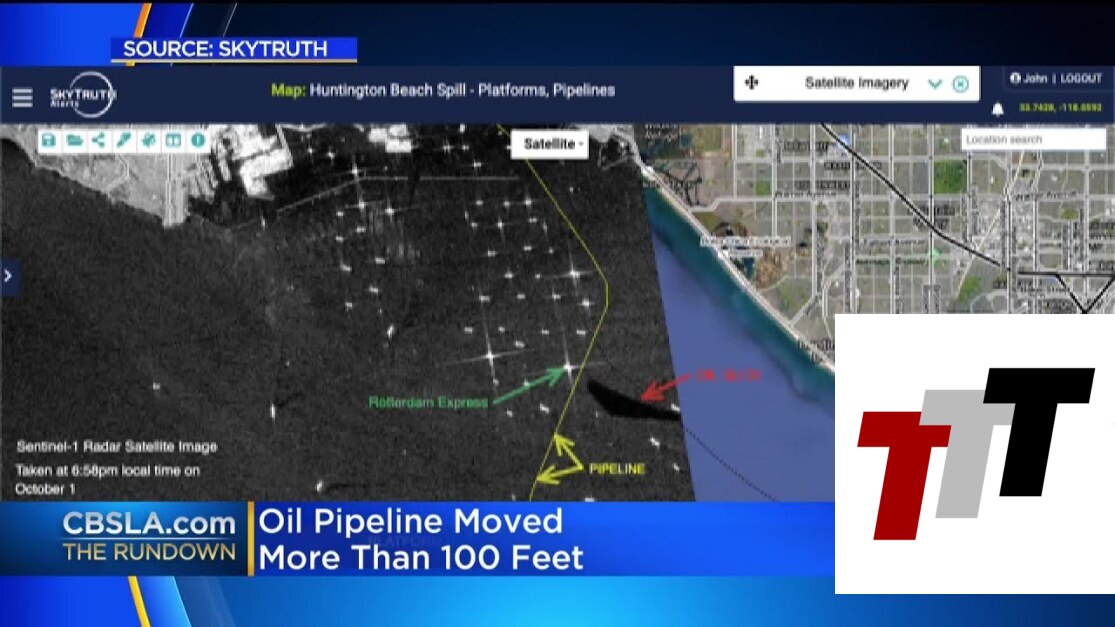Screen dimensions: 1115x627
Task: Click the coordinates readout under LOGOUT
Action: (1061, 108)
